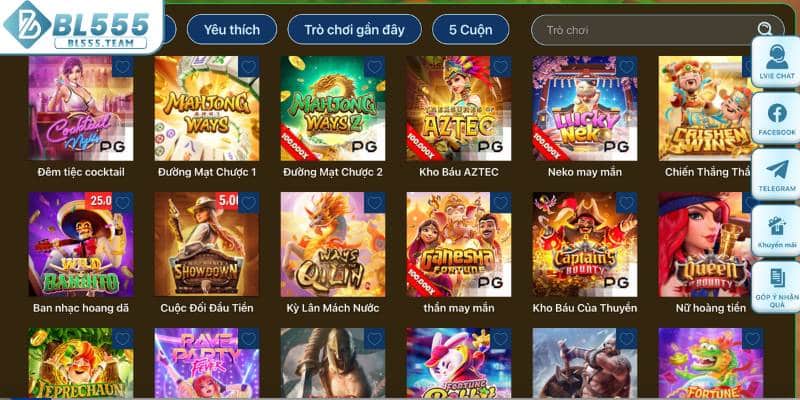The height and width of the screenshot is (400, 800).
Task: Click the Kho Báu Của Thuyền title link
Action: [x=585, y=308]
